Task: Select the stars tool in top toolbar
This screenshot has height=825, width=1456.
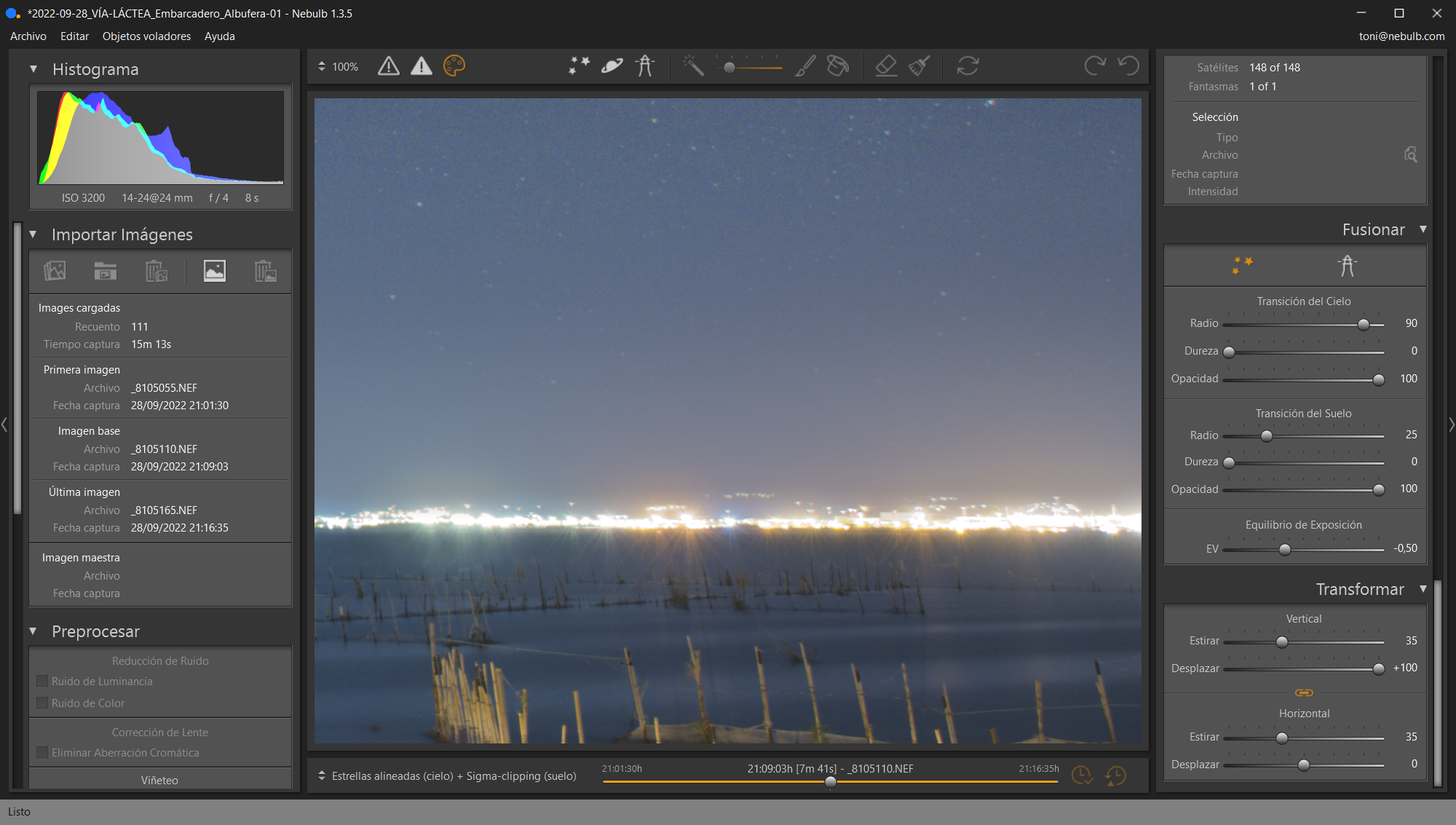Action: pos(579,66)
